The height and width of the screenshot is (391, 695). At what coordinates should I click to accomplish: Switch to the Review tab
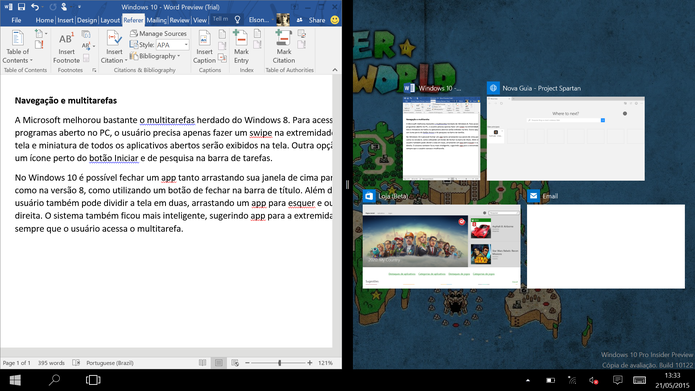point(179,20)
